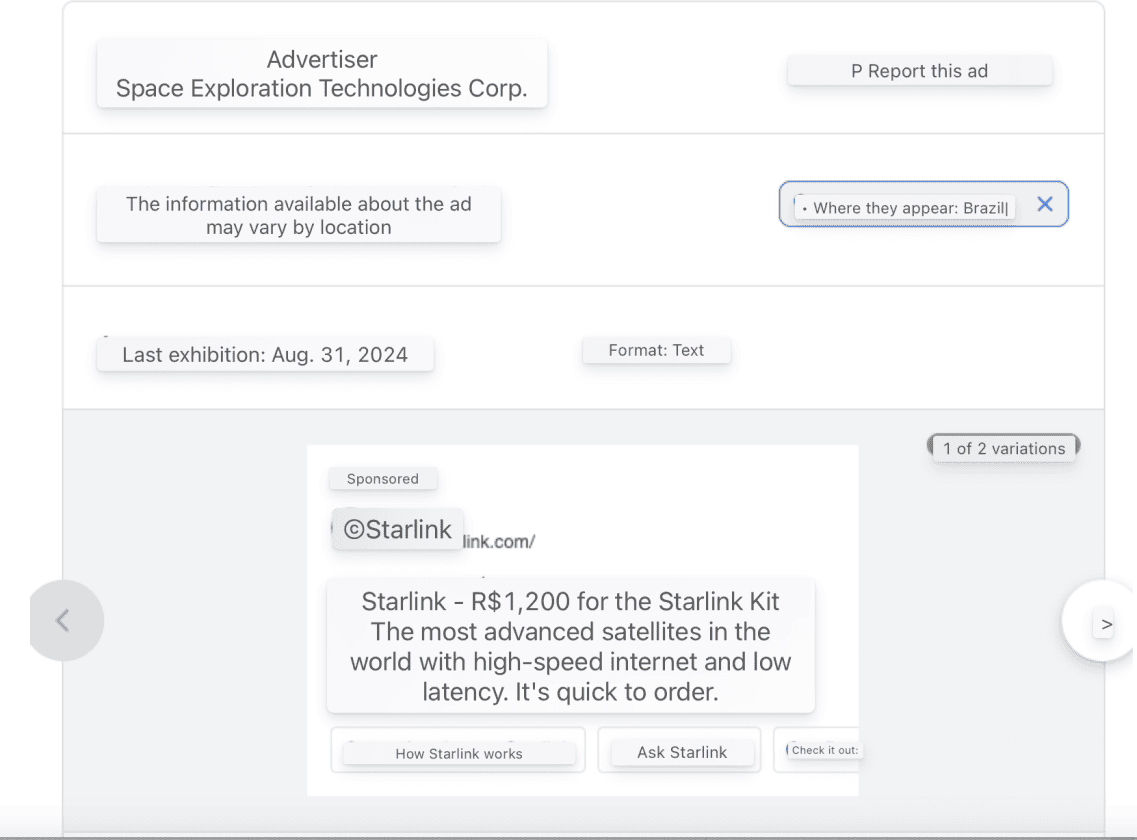Click the information may vary by location notice
This screenshot has height=840, width=1137.
click(x=299, y=215)
